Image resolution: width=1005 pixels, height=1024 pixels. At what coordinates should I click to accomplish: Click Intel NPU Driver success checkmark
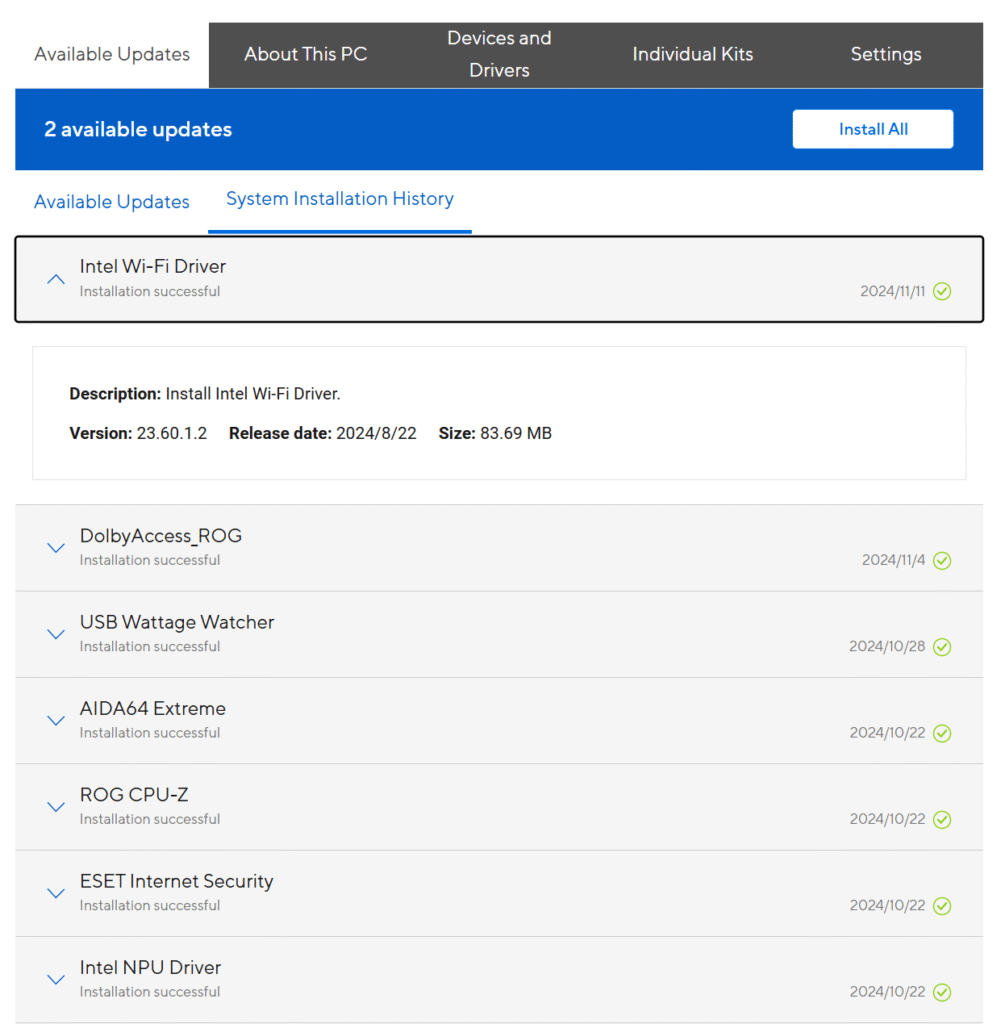(x=941, y=992)
